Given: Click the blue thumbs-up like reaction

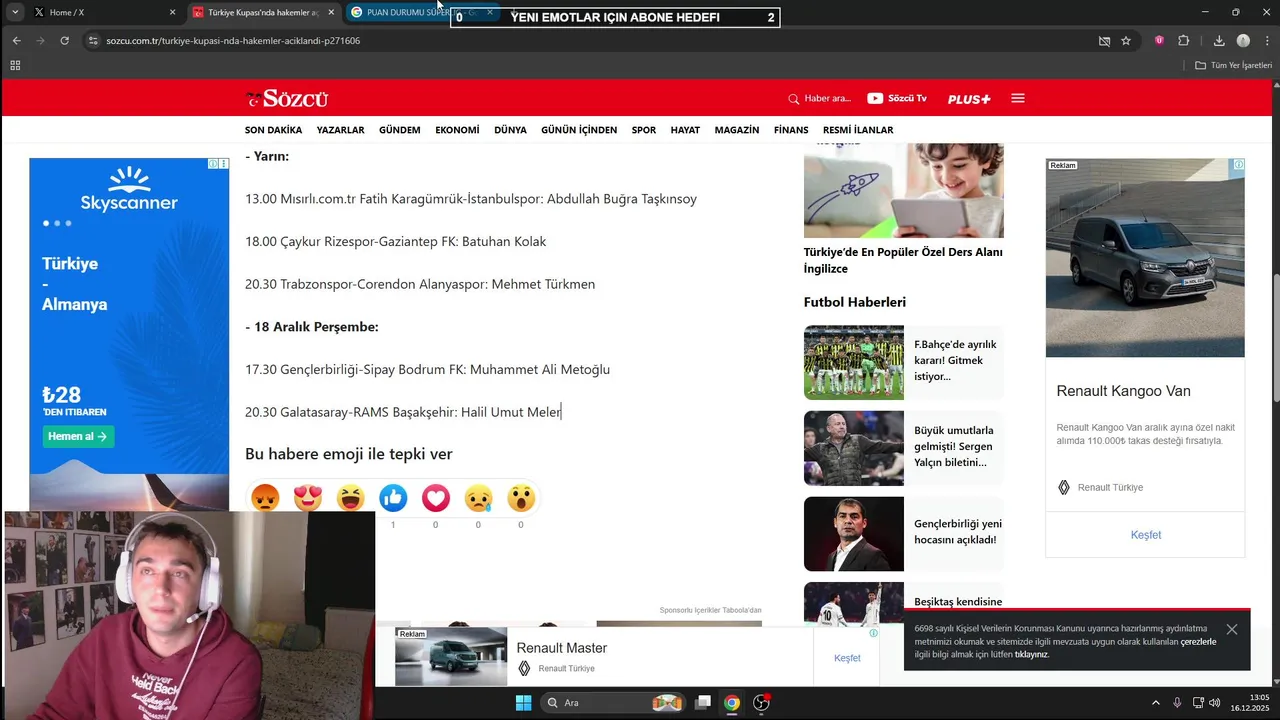Looking at the screenshot, I should click(393, 497).
